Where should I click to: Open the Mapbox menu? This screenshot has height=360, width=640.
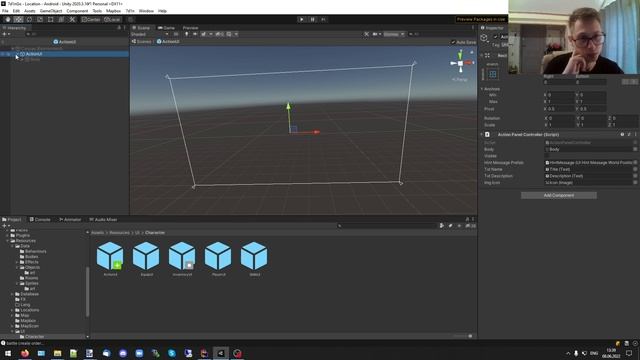point(113,11)
